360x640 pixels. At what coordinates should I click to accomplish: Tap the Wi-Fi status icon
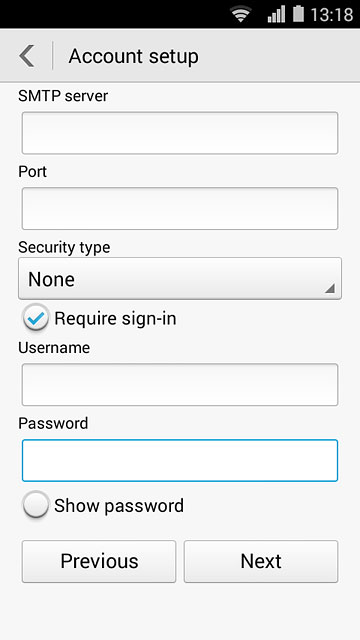(x=241, y=14)
